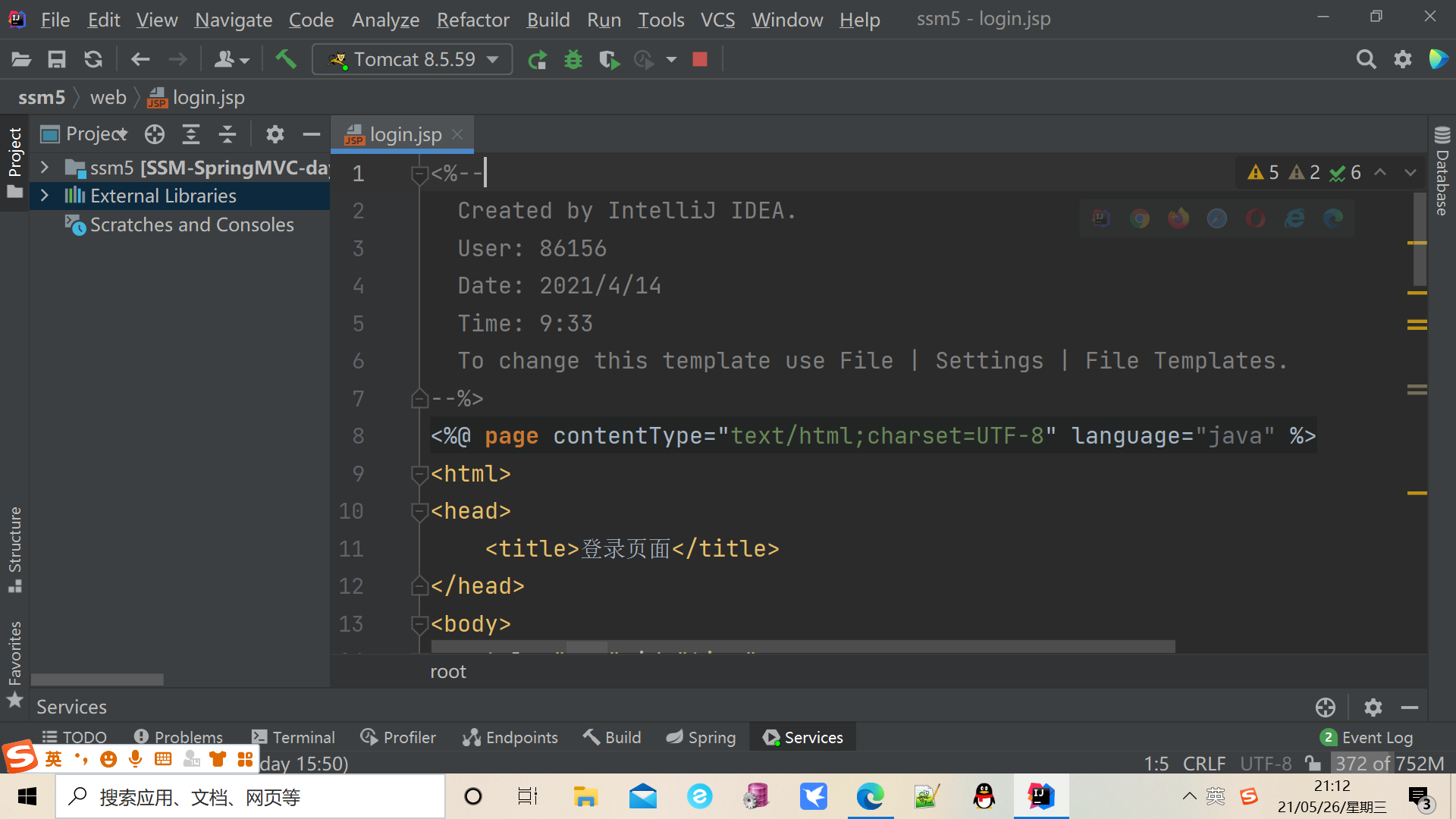Expand the ssm5 project tree node
1456x819 pixels.
pos(44,168)
